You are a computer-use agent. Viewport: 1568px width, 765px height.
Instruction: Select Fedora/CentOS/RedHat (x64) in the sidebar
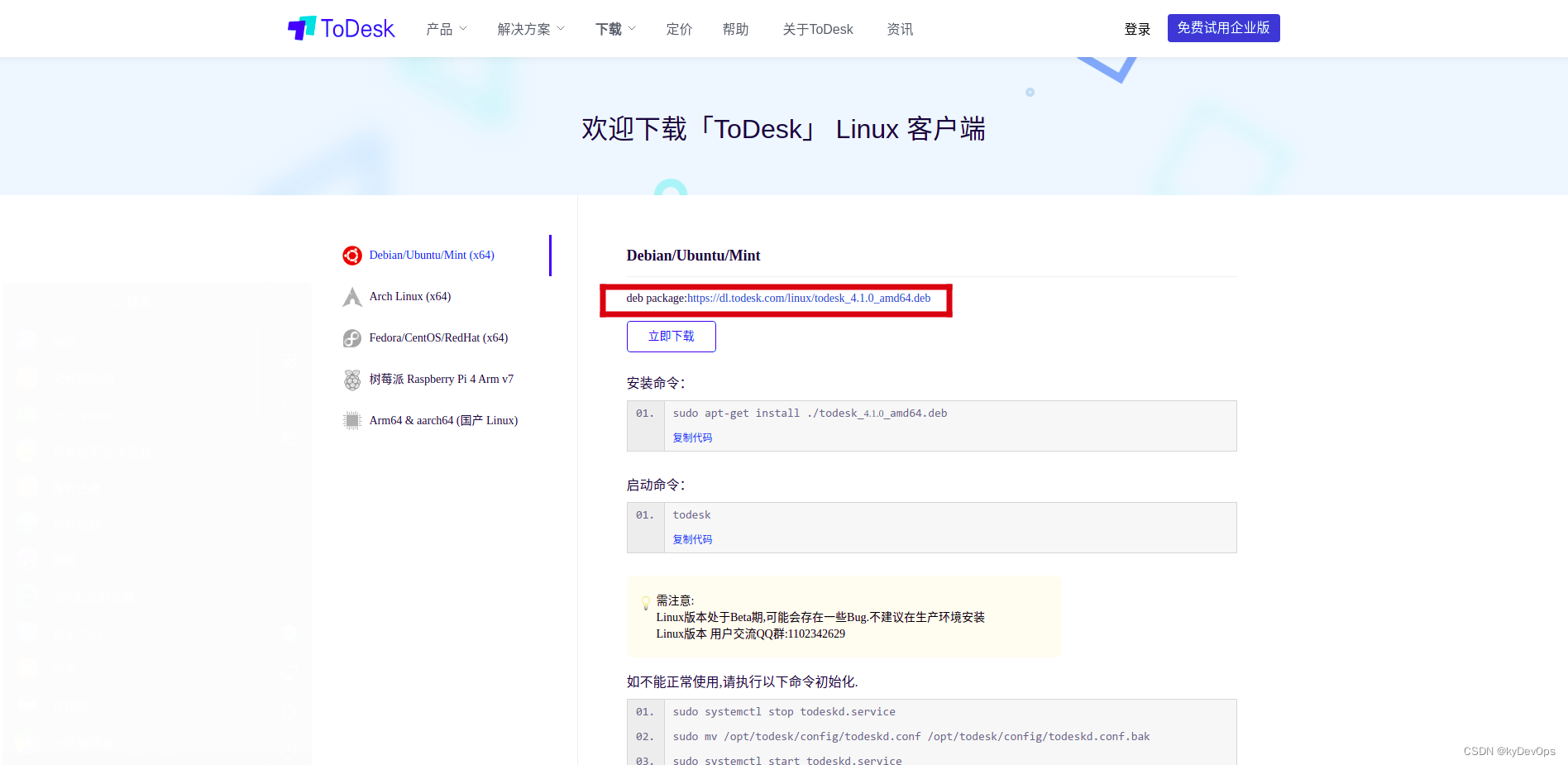(x=438, y=338)
